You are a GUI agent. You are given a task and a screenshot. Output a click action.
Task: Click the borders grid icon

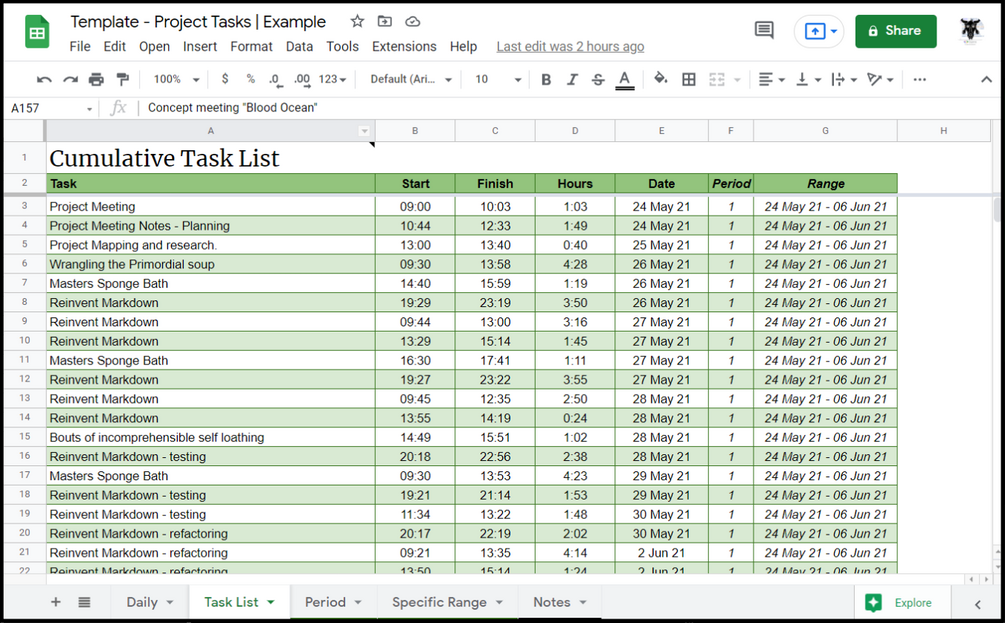coord(689,79)
